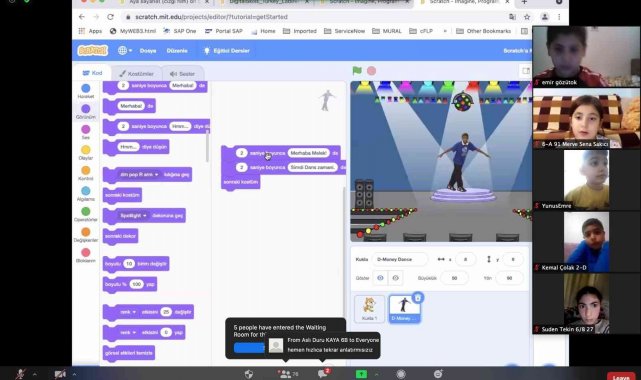Bookmark the page with the star icon
Screen dimensions: 641x380
click(527, 17)
